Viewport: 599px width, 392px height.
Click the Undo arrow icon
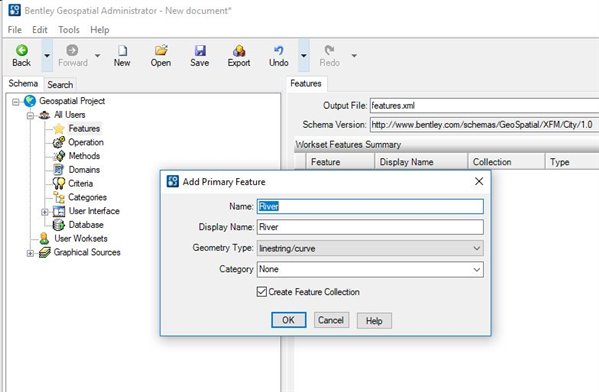[x=279, y=50]
